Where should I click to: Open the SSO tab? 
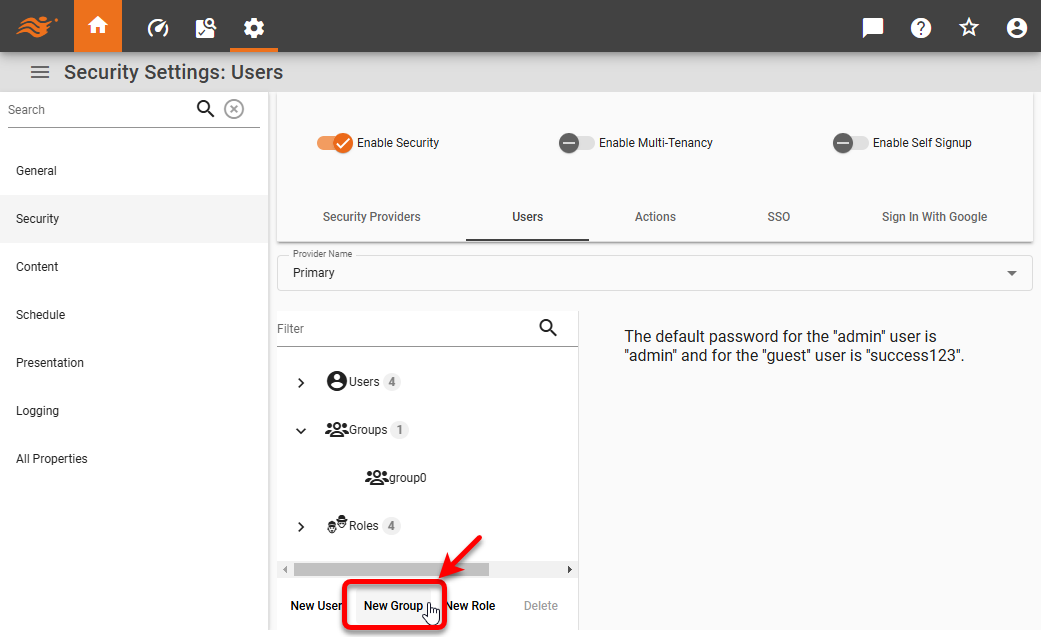(778, 216)
